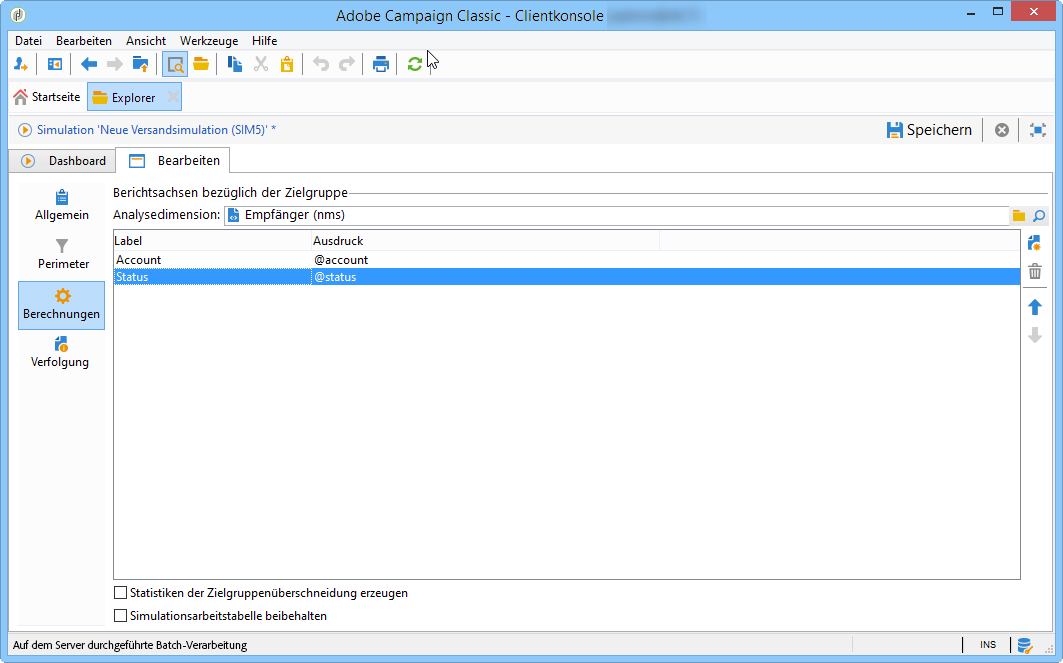Click the INS indicator in status bar

pyautogui.click(x=988, y=645)
